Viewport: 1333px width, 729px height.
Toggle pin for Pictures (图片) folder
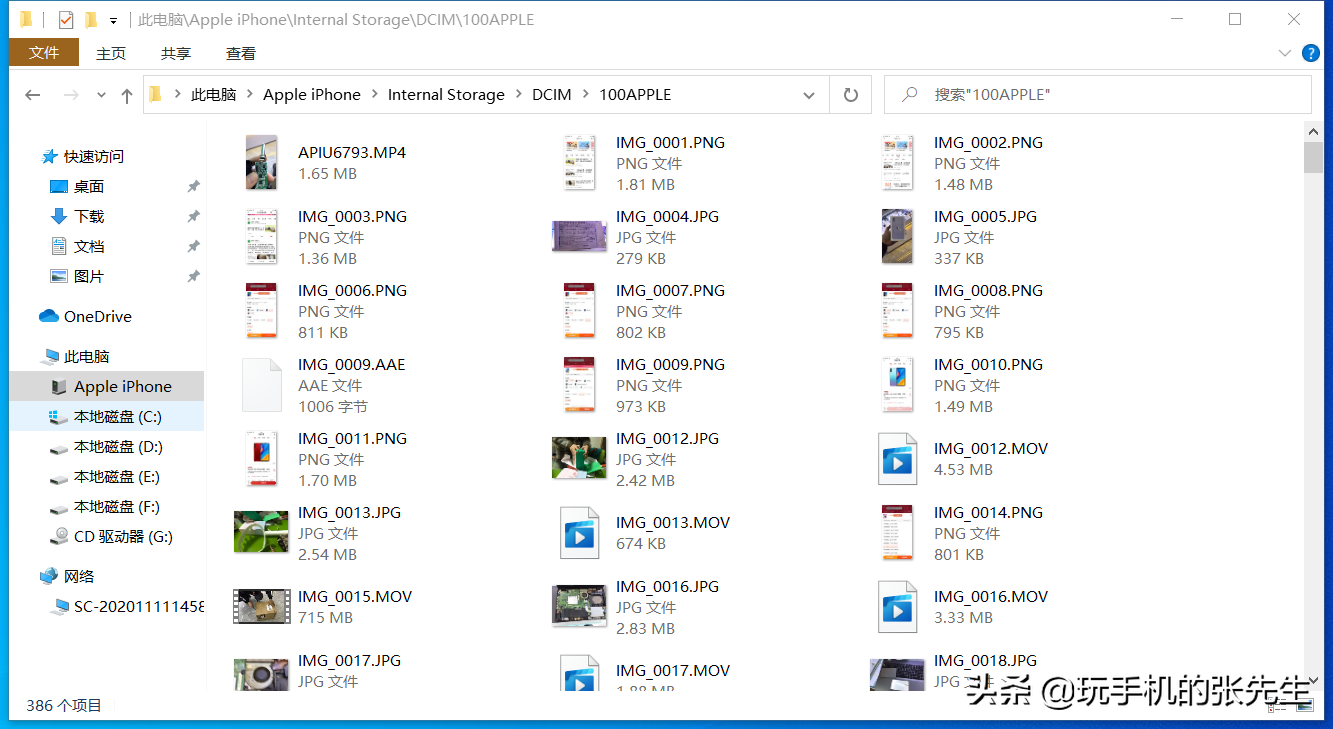(x=193, y=277)
